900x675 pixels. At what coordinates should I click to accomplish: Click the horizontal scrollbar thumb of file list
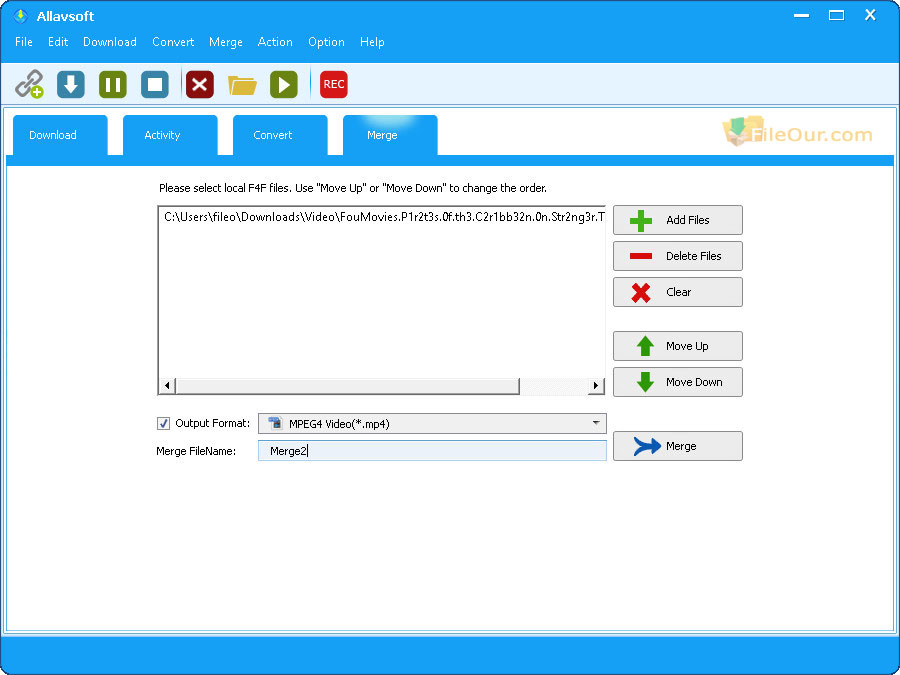pos(347,385)
